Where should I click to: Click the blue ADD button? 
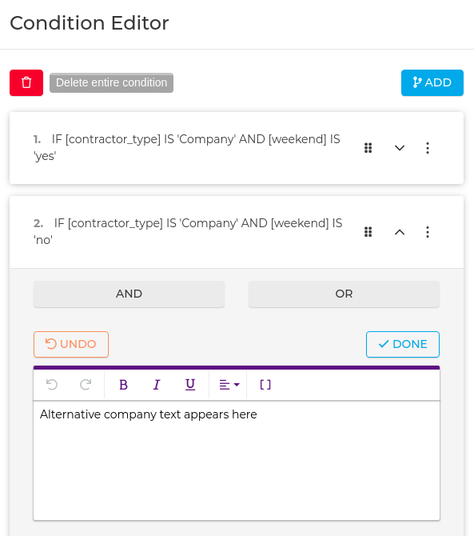tap(432, 83)
